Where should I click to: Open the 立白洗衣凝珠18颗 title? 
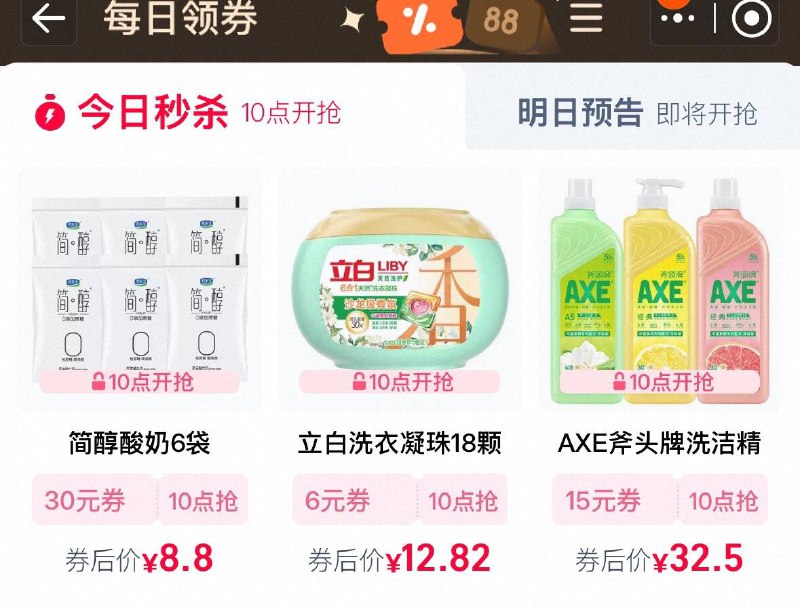pyautogui.click(x=400, y=443)
